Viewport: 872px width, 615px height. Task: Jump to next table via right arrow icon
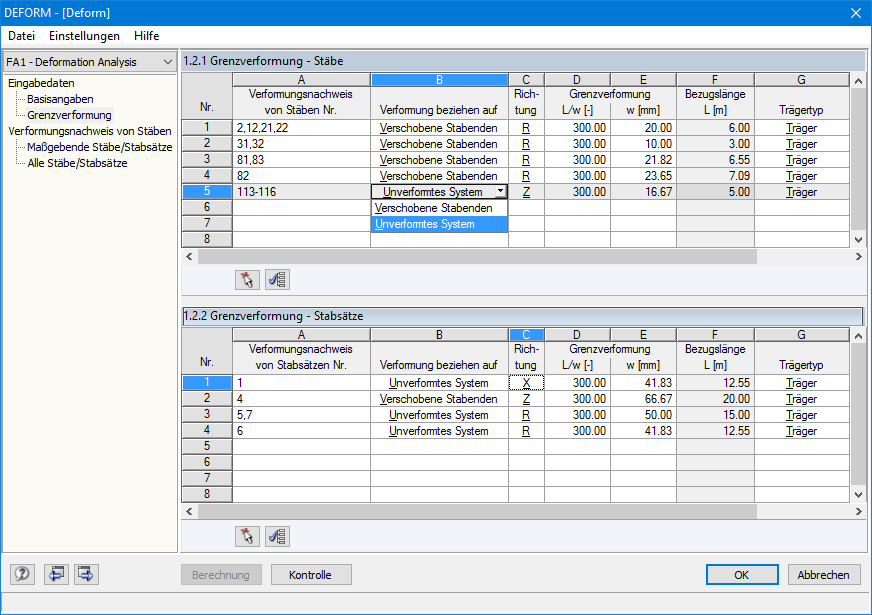point(85,574)
